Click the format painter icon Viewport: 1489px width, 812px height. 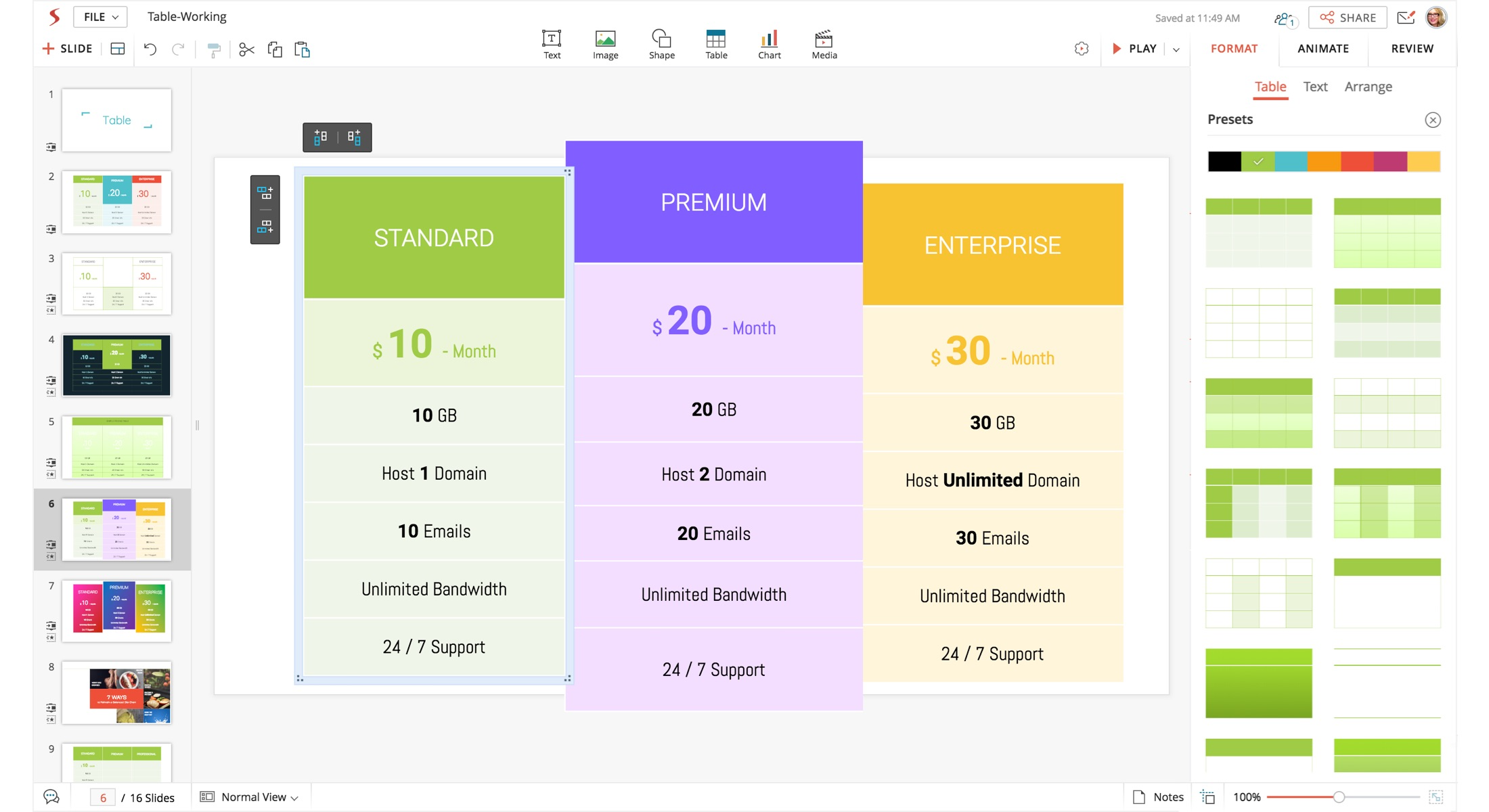(x=213, y=49)
